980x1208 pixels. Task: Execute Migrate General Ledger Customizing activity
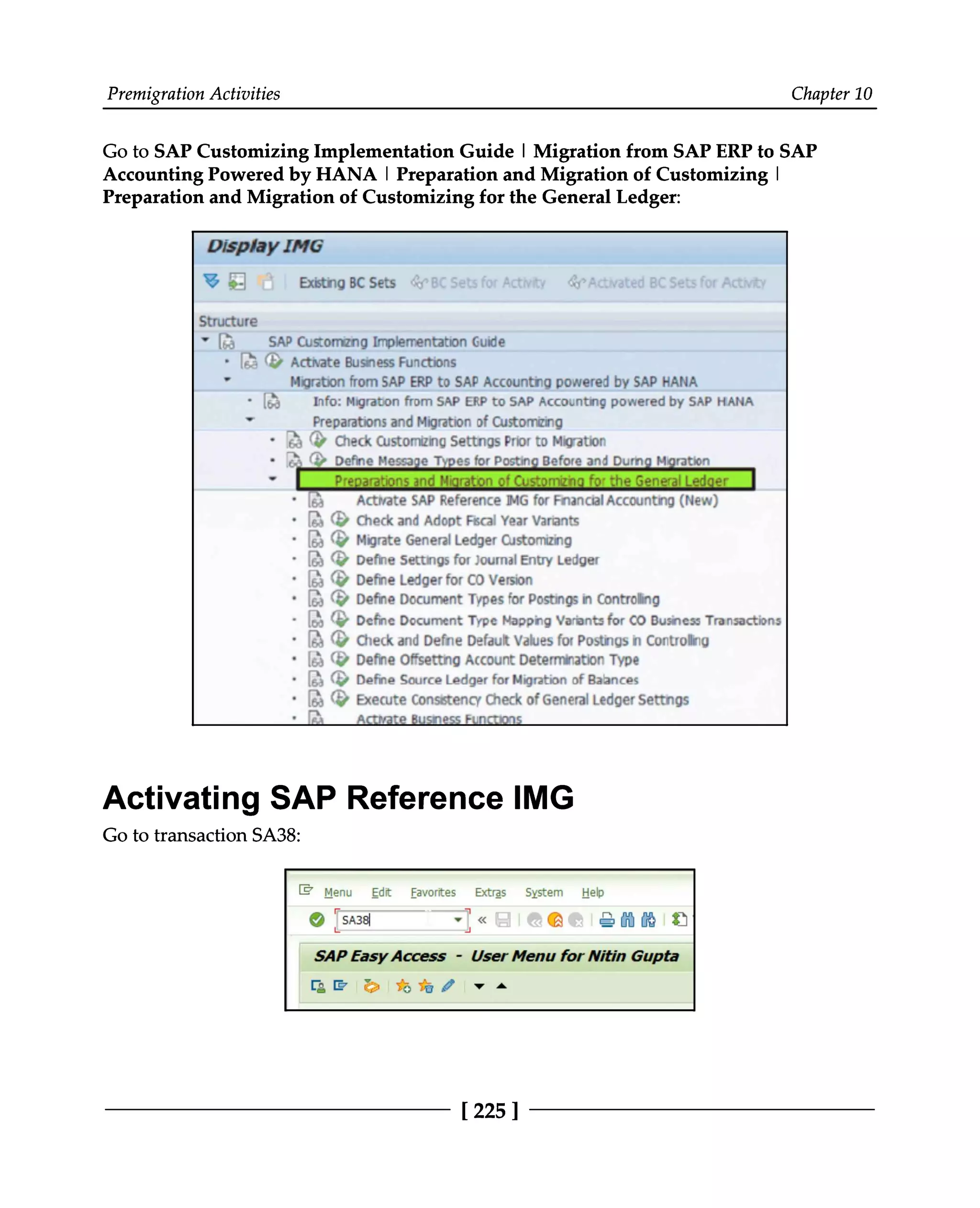[340, 539]
